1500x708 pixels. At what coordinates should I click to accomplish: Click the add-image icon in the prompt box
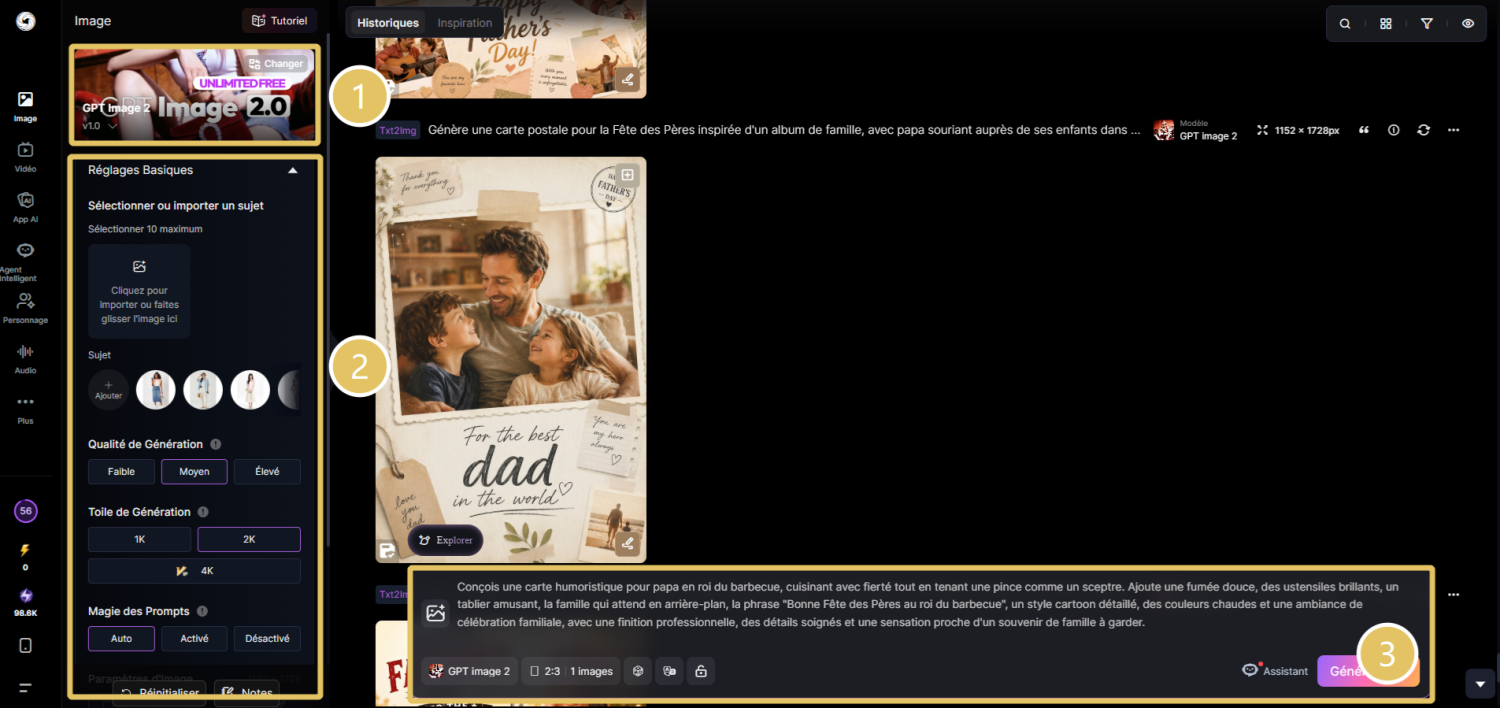click(435, 614)
